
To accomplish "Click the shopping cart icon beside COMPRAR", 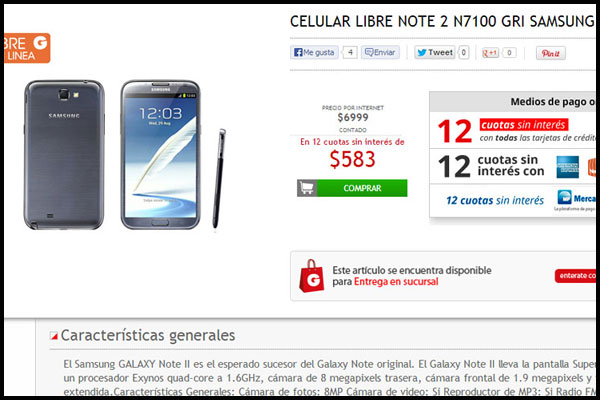I will [x=307, y=188].
